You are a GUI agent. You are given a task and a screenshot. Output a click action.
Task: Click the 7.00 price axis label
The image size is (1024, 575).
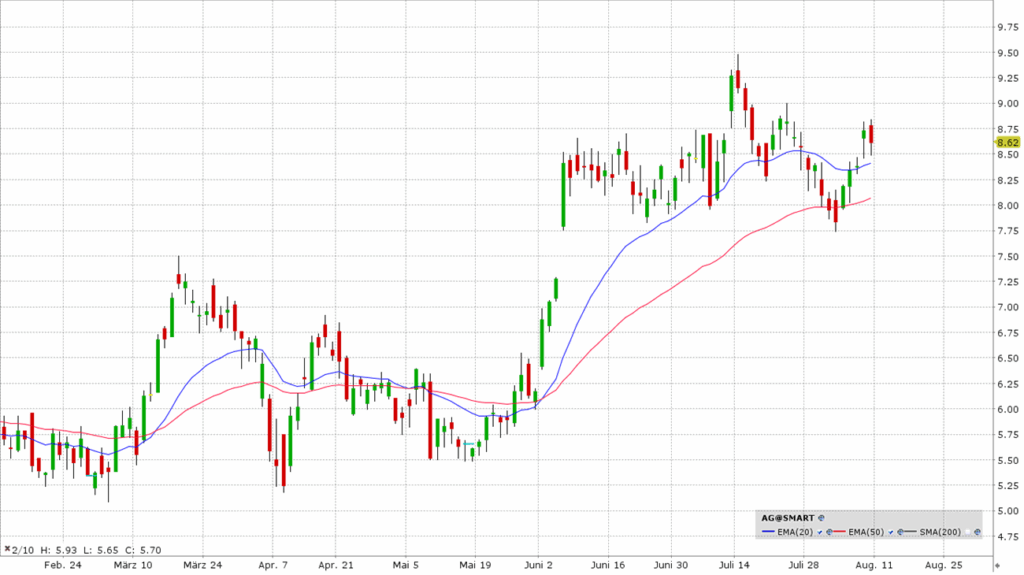[x=1008, y=307]
